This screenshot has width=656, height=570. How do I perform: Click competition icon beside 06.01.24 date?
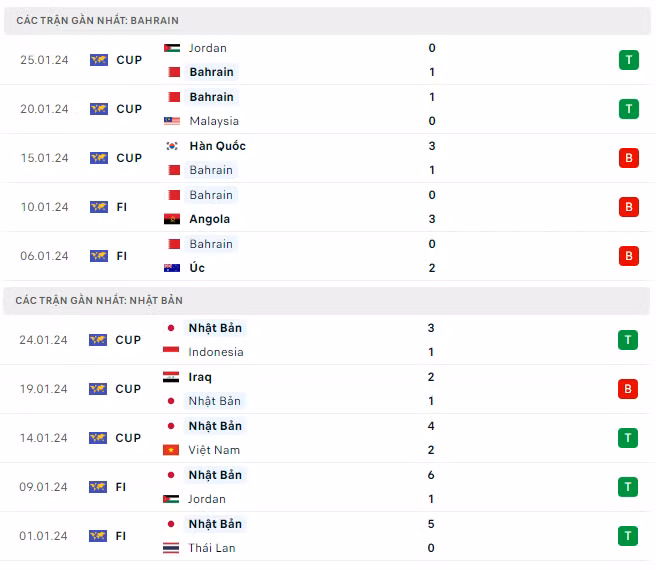pos(99,256)
